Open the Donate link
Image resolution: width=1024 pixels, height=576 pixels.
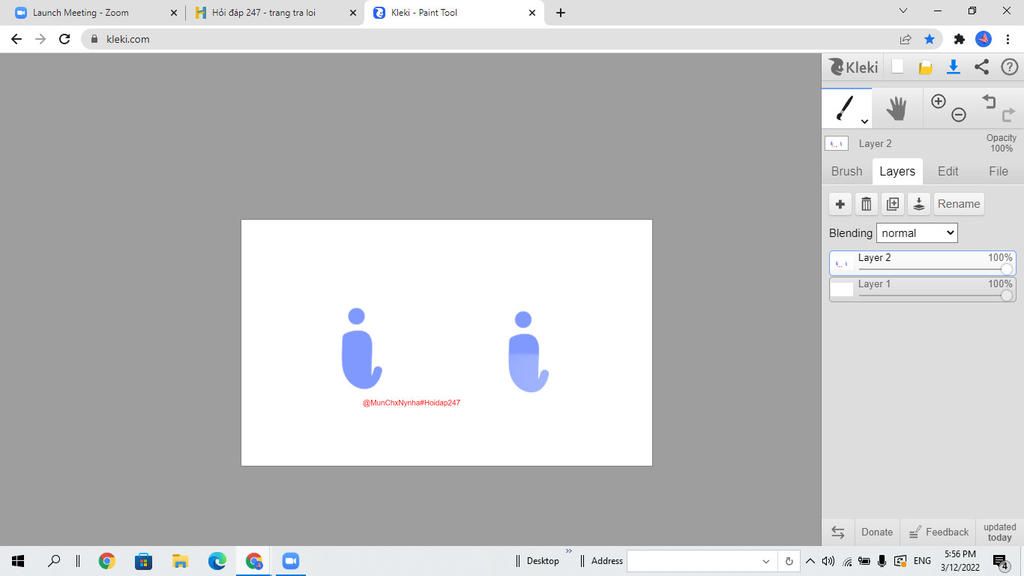tap(876, 532)
